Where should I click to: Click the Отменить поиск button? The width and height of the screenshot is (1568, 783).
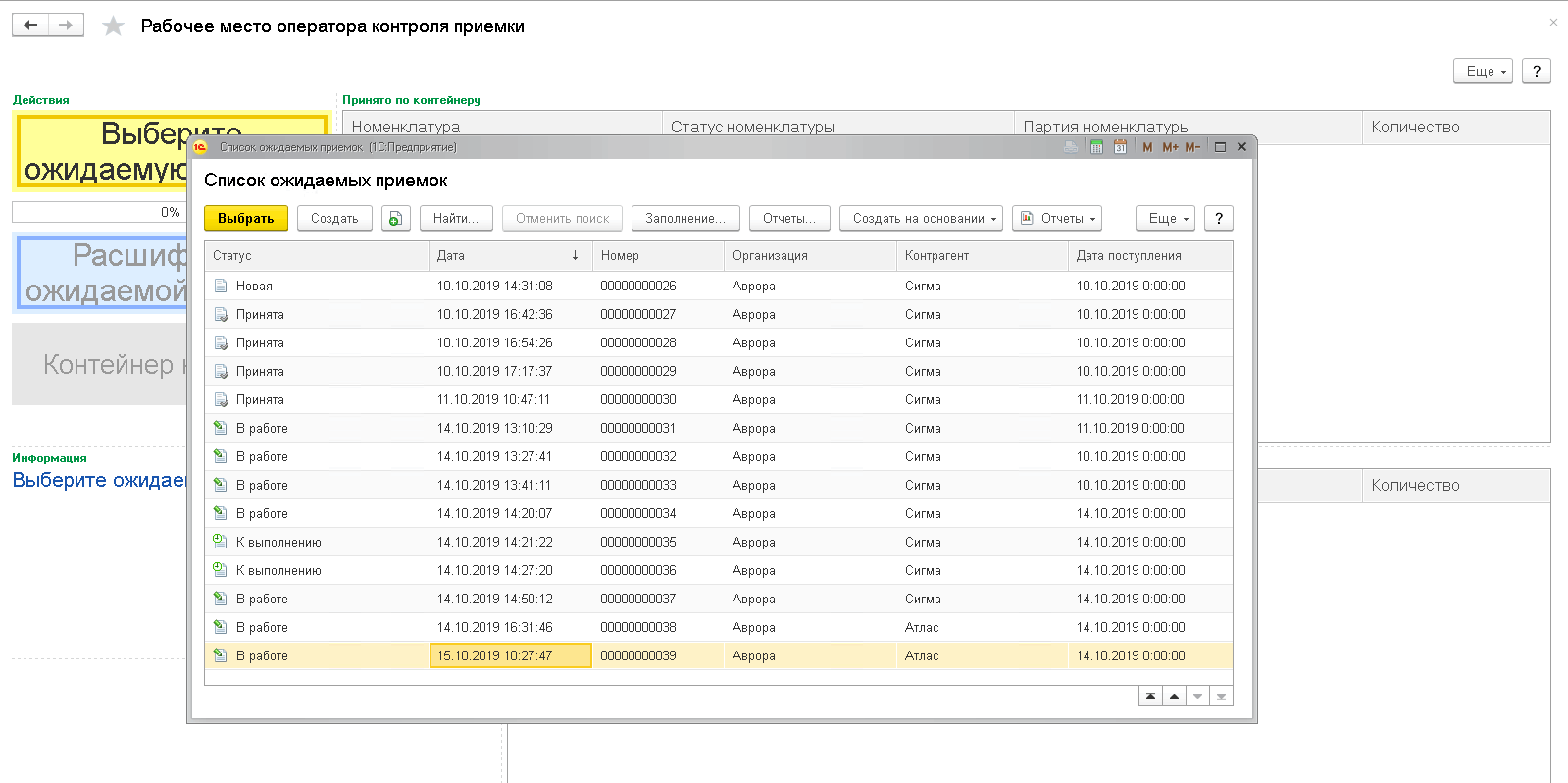[562, 218]
